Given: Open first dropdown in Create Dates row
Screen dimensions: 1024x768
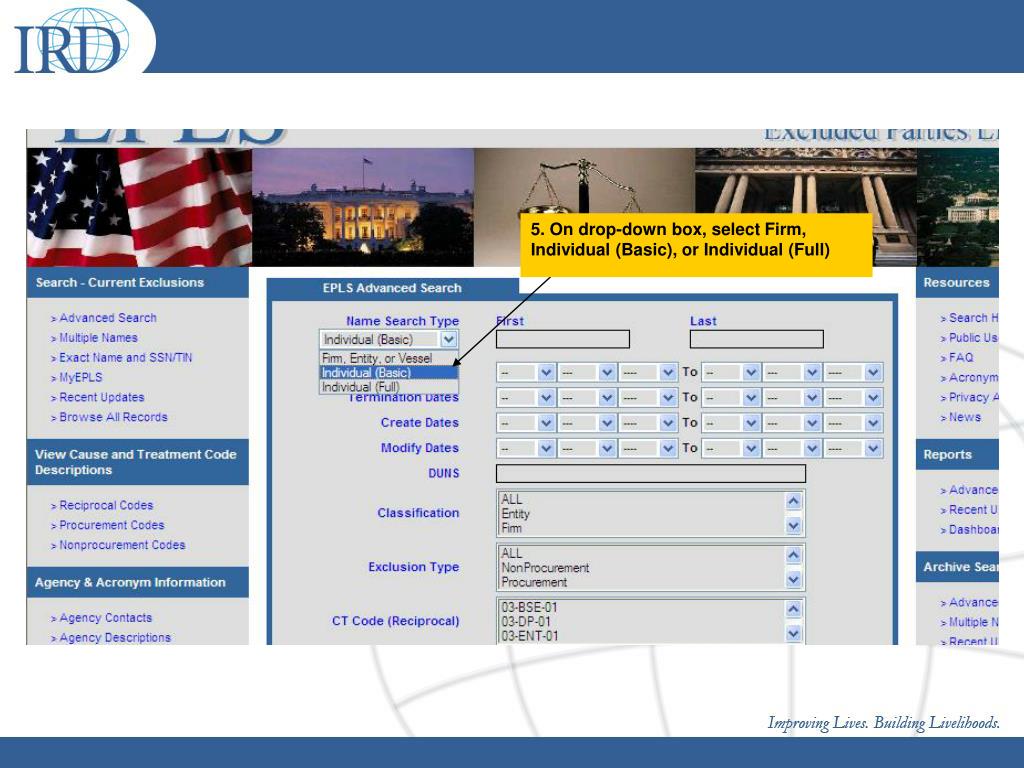Looking at the screenshot, I should (526, 423).
